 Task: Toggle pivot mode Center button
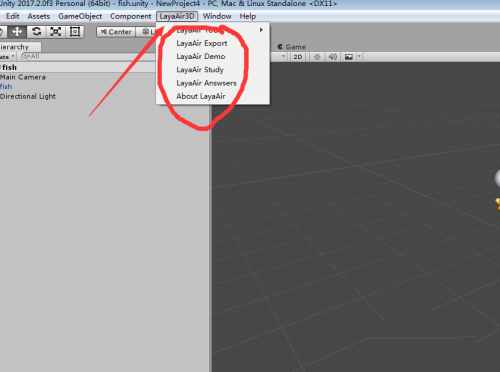click(116, 32)
